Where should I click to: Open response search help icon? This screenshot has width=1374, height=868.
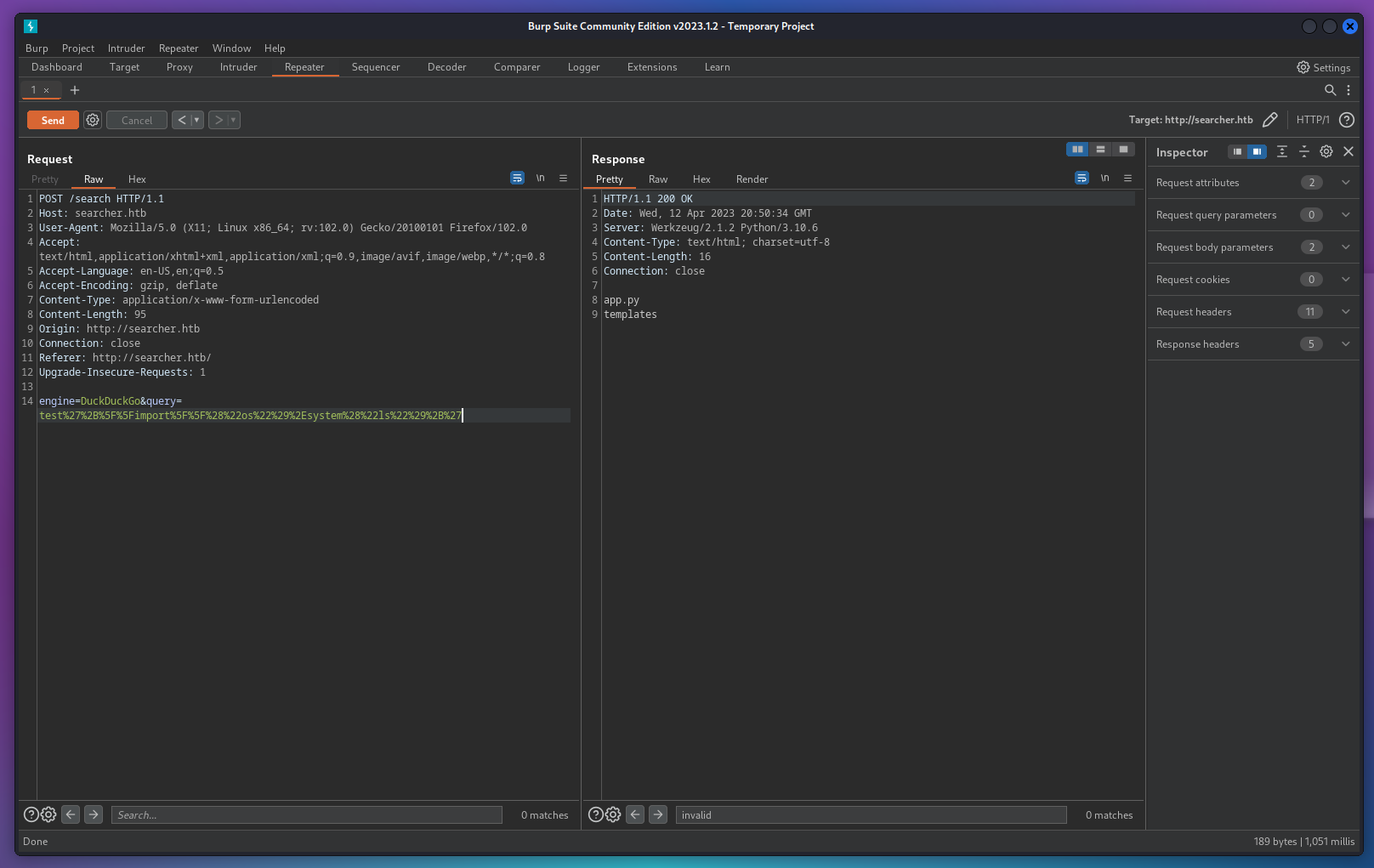(x=595, y=814)
